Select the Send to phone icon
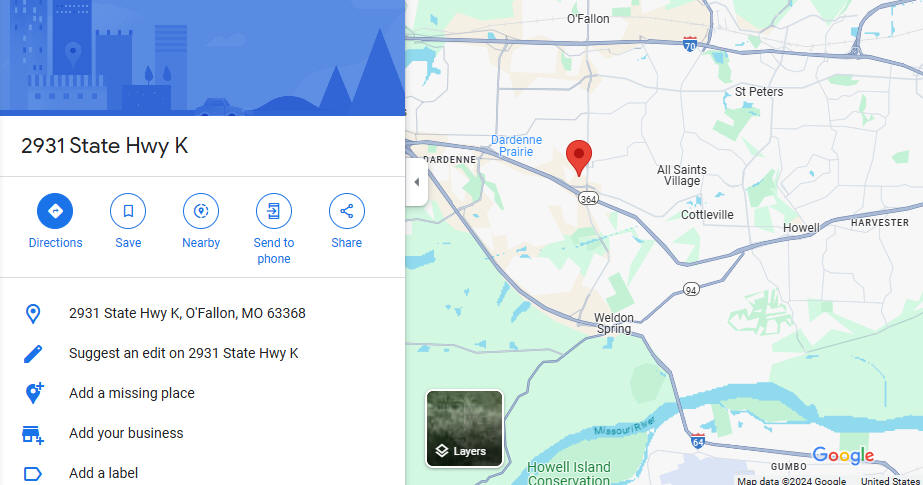923x485 pixels. (274, 211)
